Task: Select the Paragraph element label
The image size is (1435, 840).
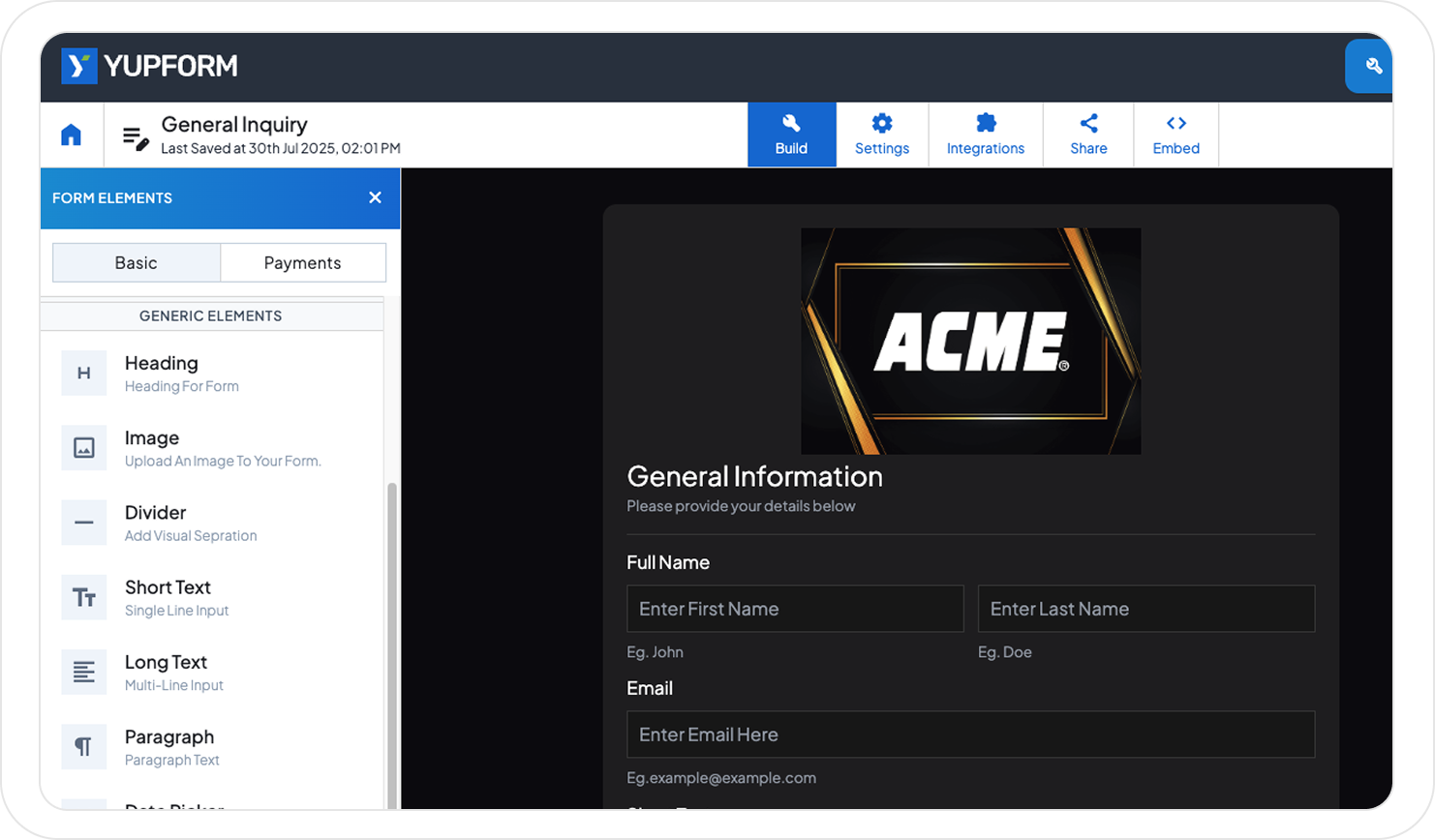Action: click(169, 736)
